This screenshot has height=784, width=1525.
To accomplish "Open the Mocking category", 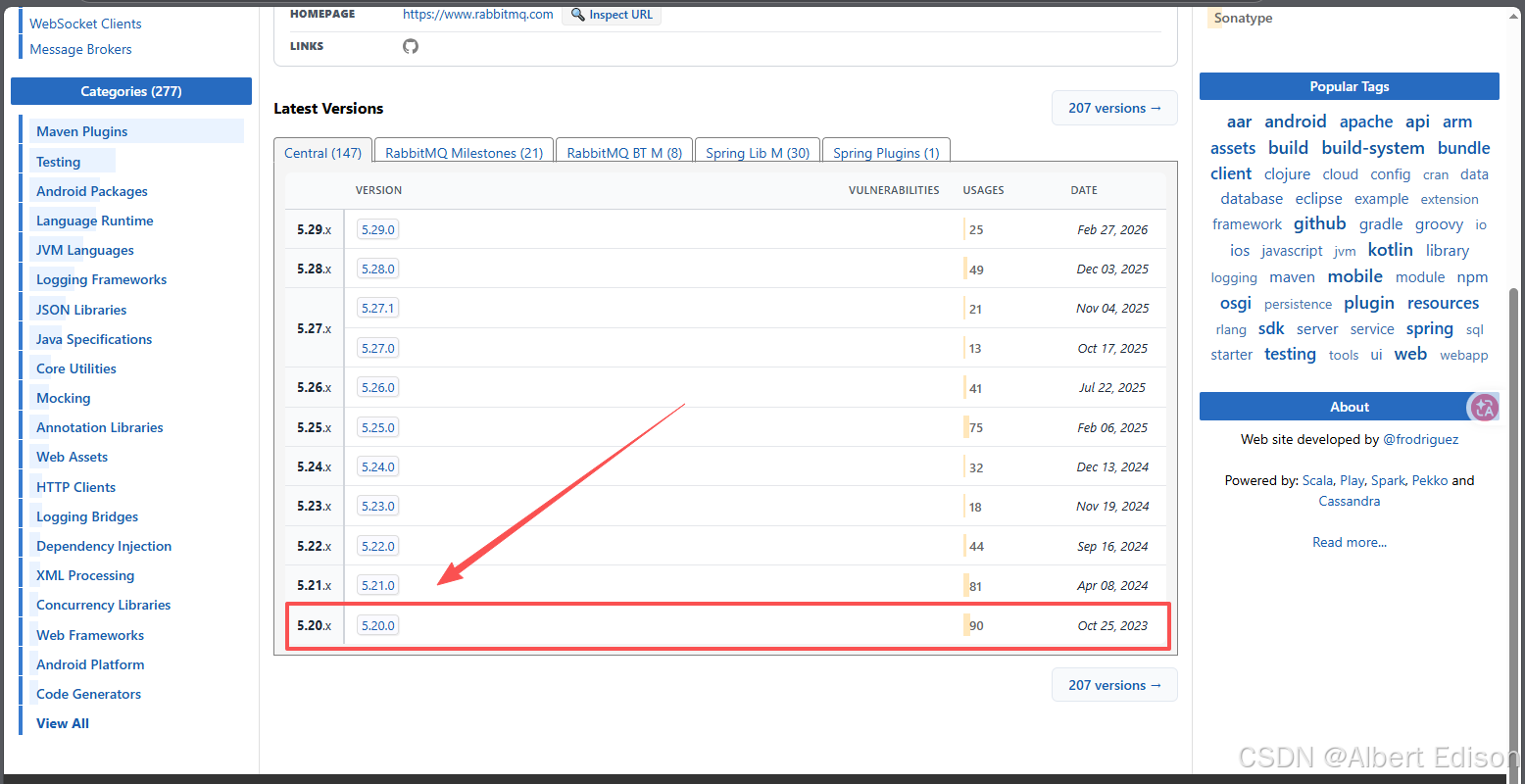I will coord(64,398).
